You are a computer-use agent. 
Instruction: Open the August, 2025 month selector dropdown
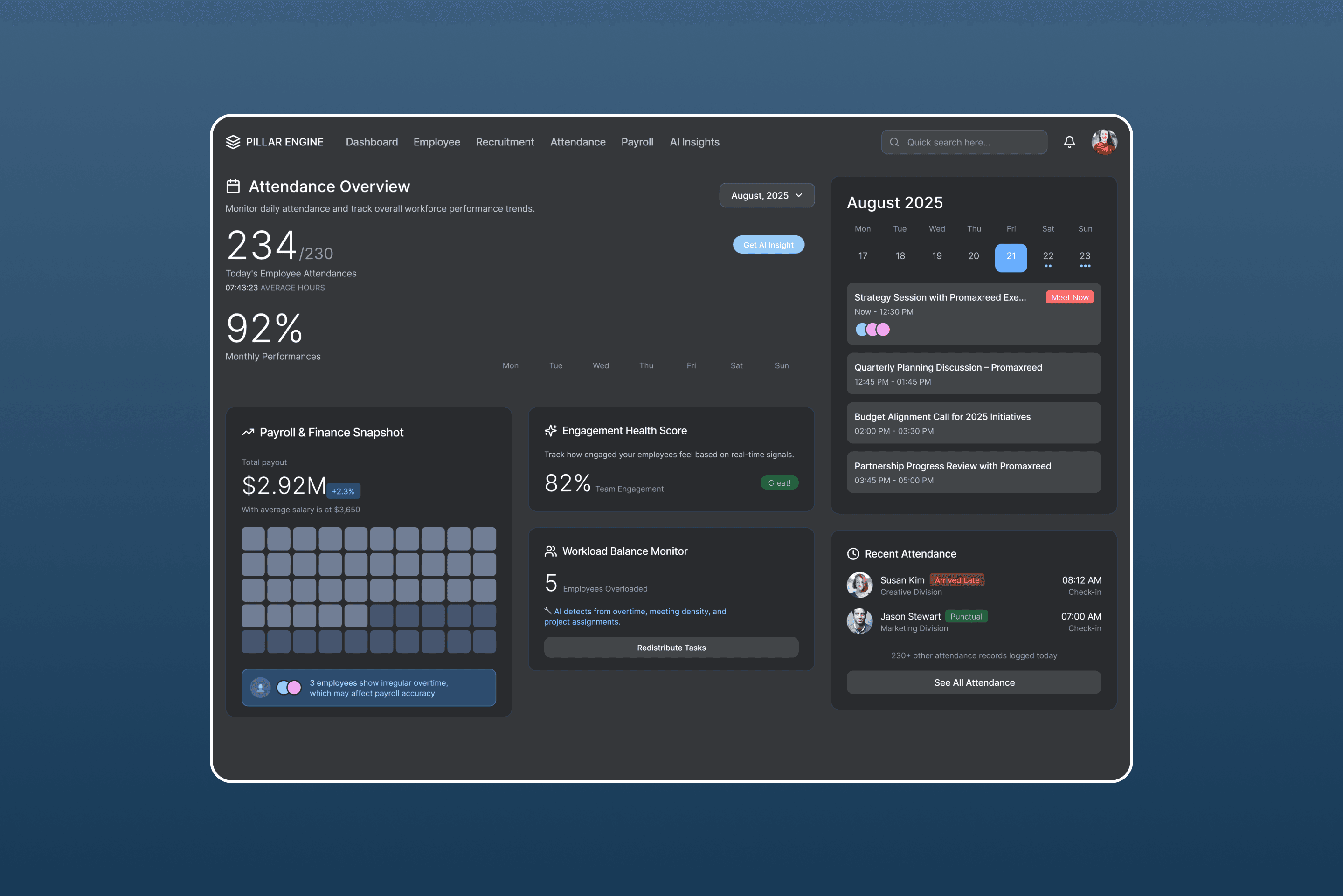coord(767,195)
